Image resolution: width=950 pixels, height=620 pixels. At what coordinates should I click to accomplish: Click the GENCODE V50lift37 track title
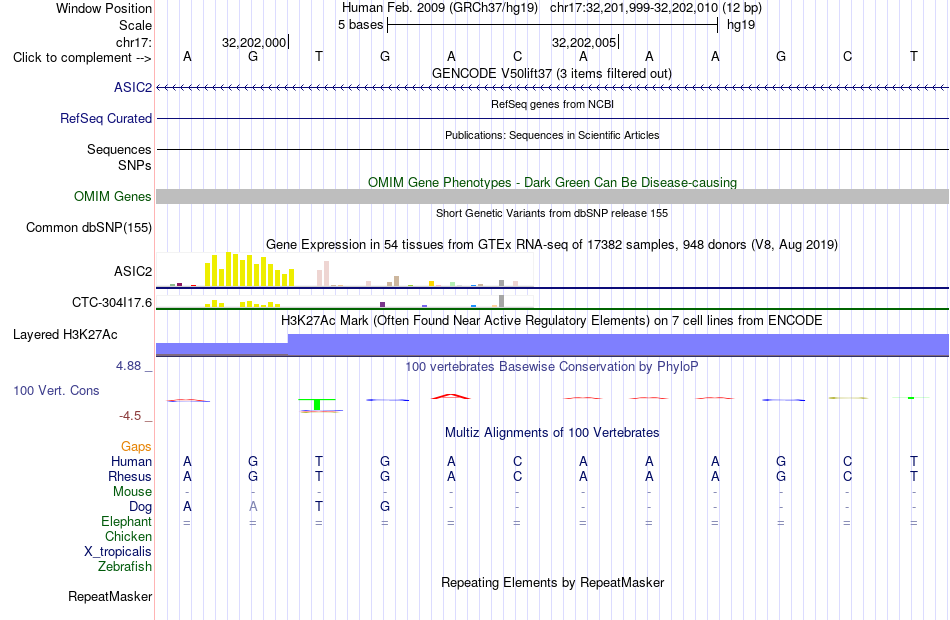(552, 74)
